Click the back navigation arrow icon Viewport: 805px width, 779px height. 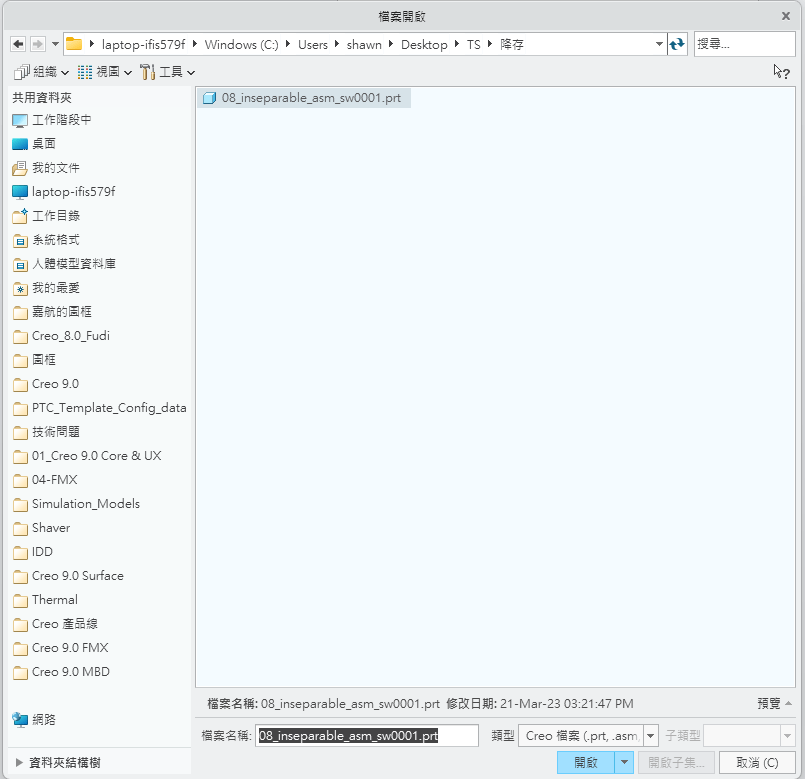[17, 44]
